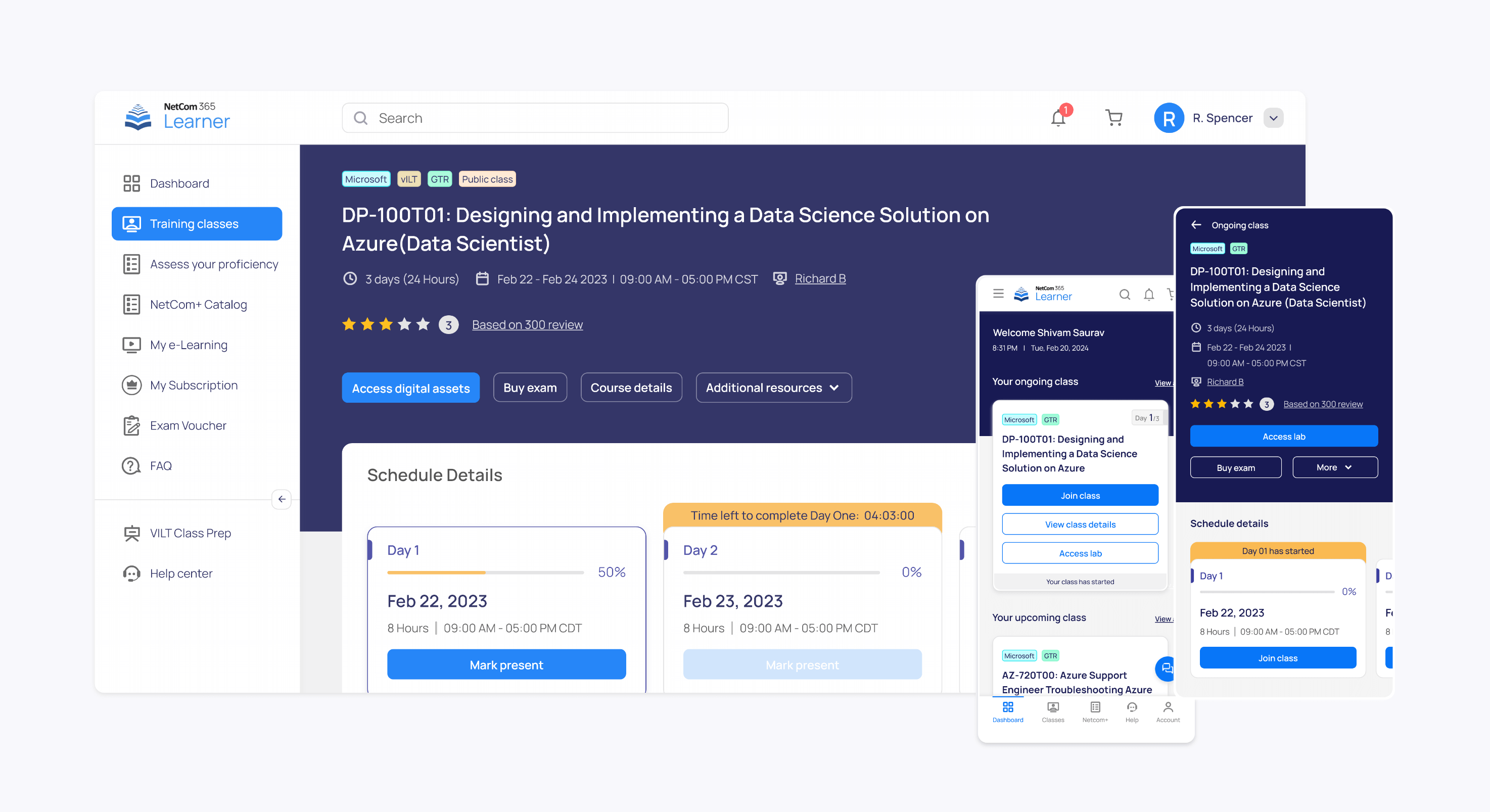The image size is (1490, 812).
Task: Tap the search icon in mobile dashboard header
Action: click(x=1125, y=295)
